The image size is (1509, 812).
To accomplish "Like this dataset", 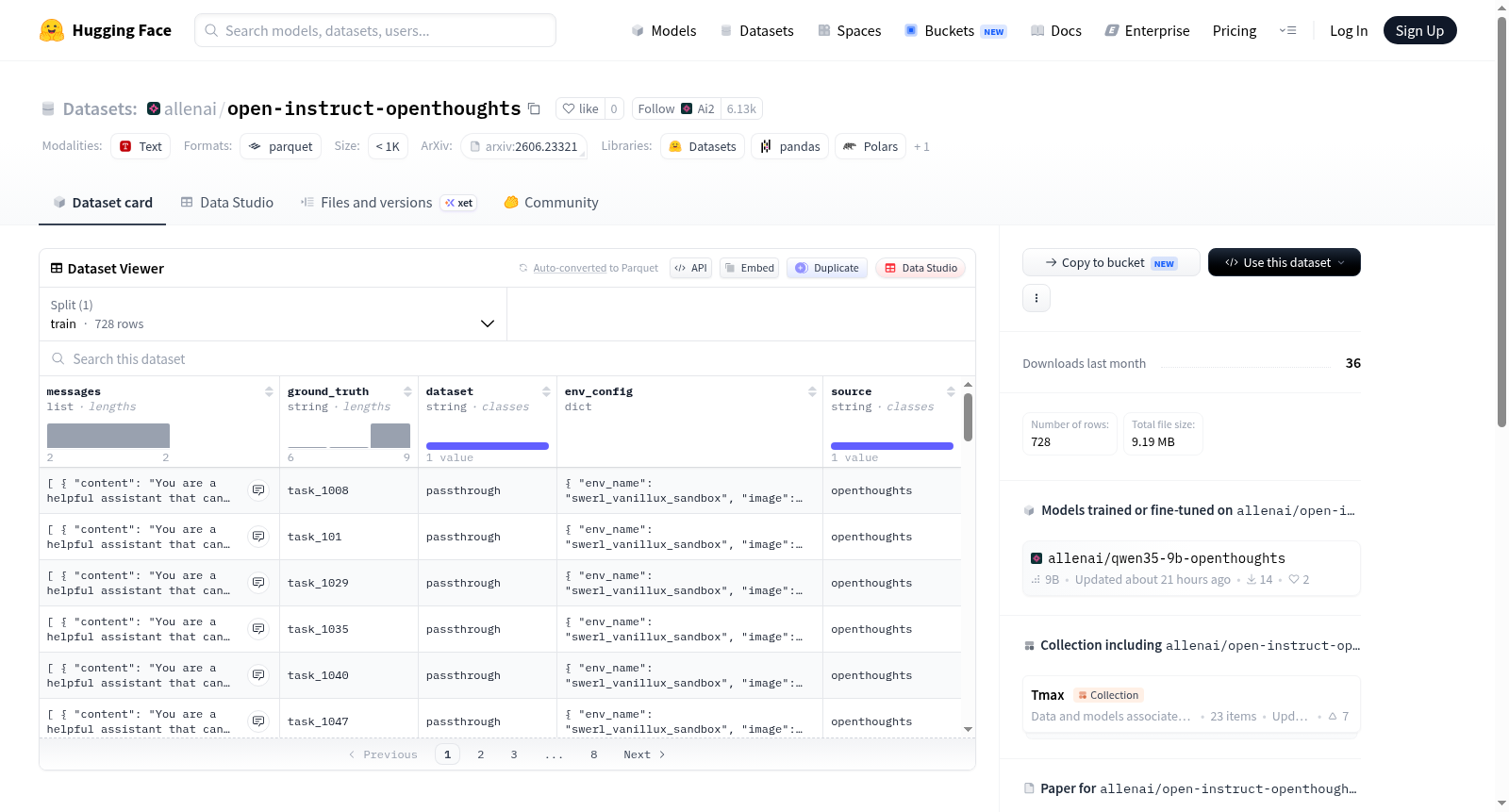I will tap(580, 108).
